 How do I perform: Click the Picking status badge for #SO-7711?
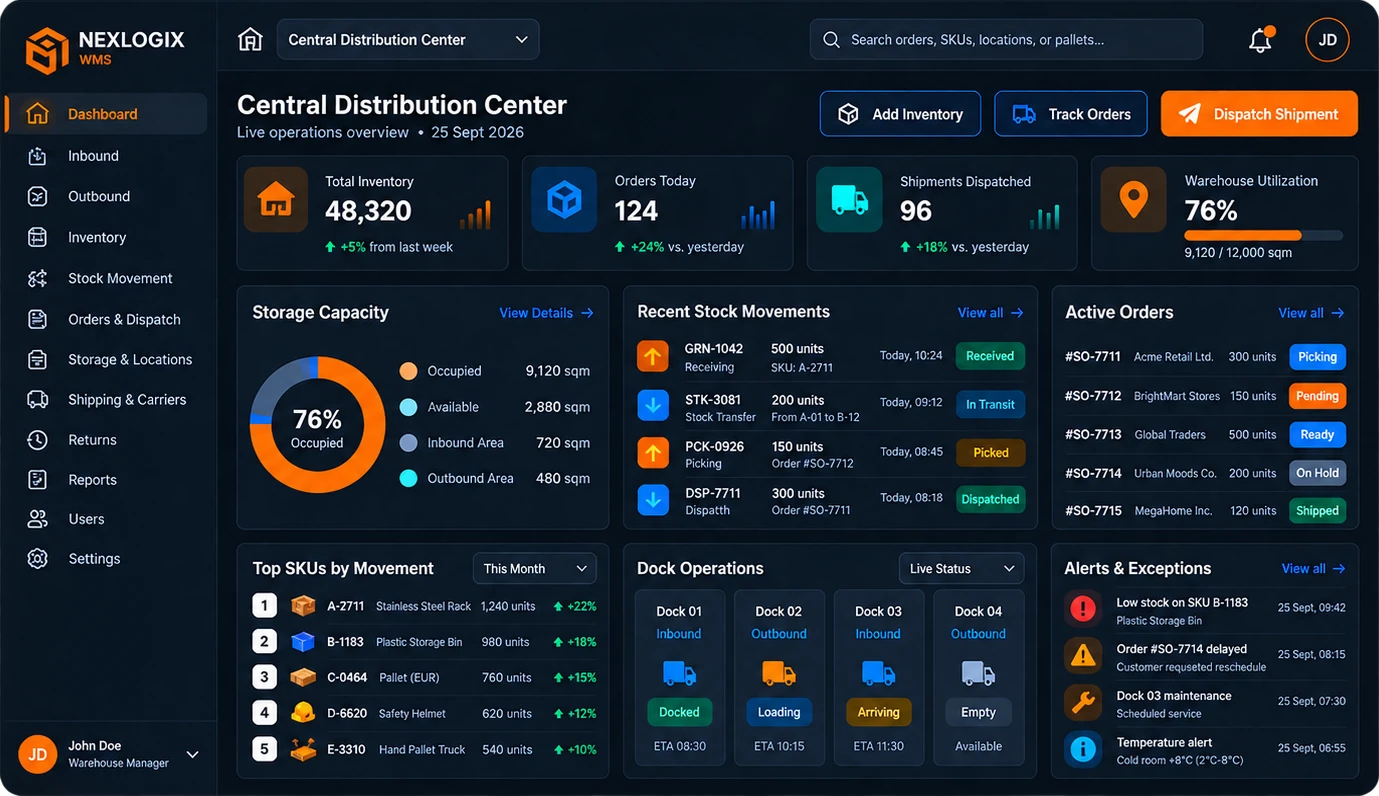(1317, 357)
